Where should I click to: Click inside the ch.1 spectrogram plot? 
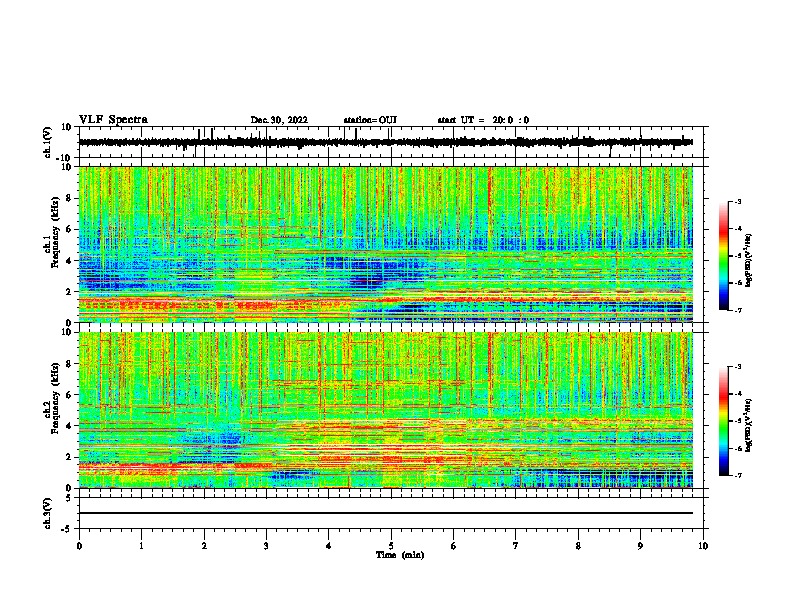385,244
